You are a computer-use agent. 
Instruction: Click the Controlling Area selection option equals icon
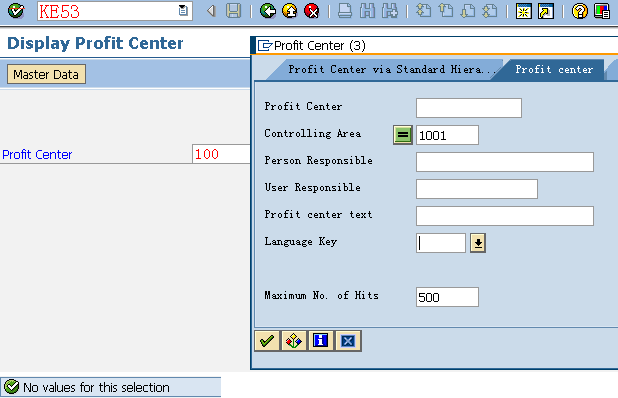[x=402, y=135]
